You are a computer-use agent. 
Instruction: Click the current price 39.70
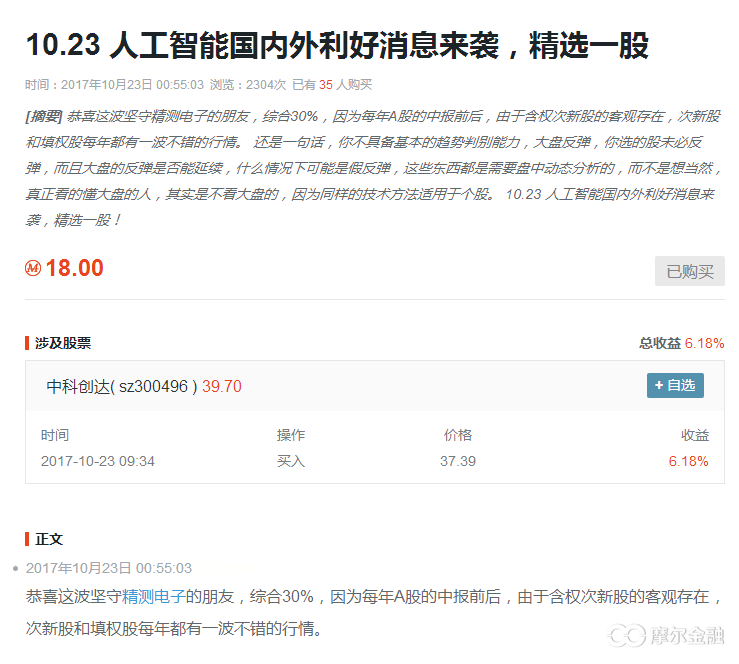(222, 386)
